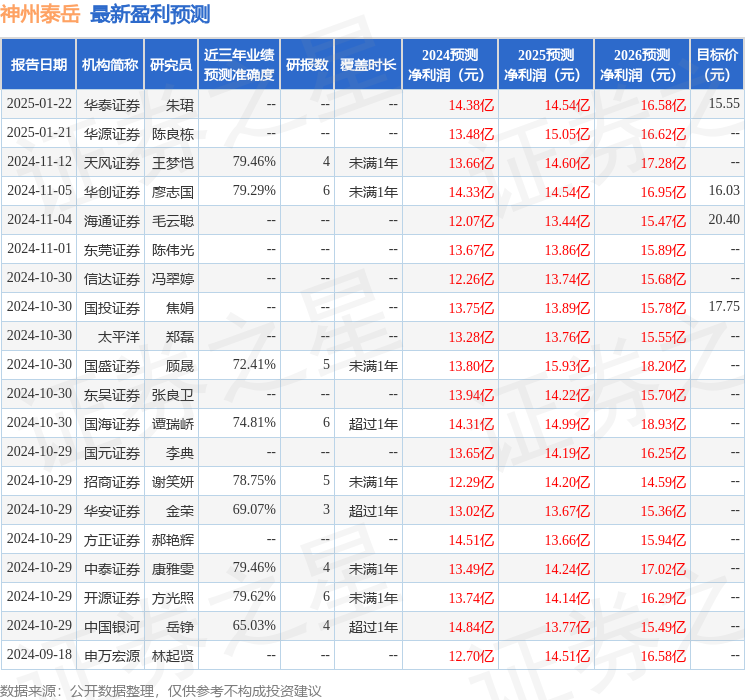Select the 2024预测净利润 column header
This screenshot has height=700, width=745.
click(x=450, y=65)
